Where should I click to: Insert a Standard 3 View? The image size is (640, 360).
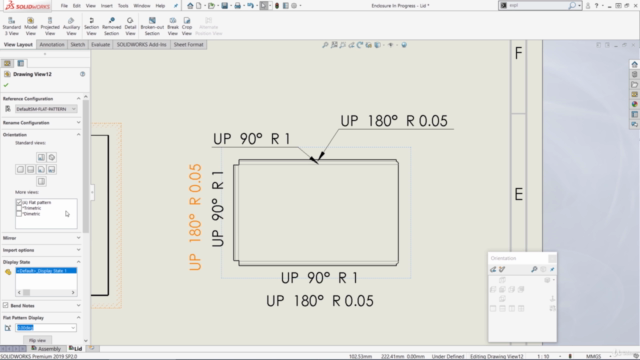point(11,27)
